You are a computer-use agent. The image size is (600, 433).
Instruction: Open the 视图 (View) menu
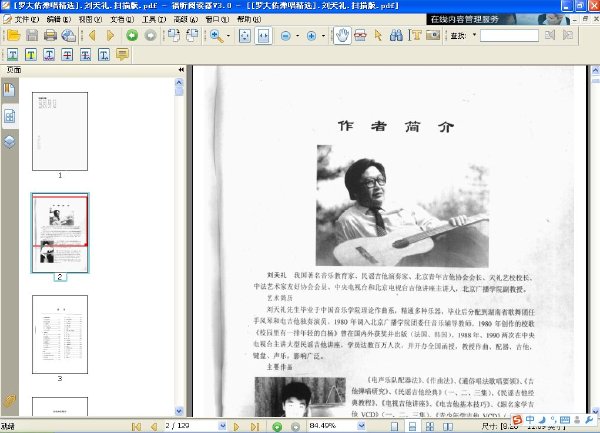[x=90, y=19]
